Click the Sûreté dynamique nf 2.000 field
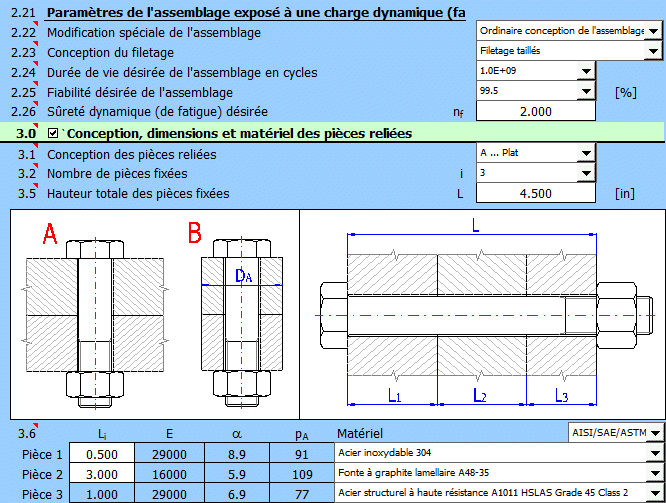The image size is (666, 503). [x=536, y=111]
